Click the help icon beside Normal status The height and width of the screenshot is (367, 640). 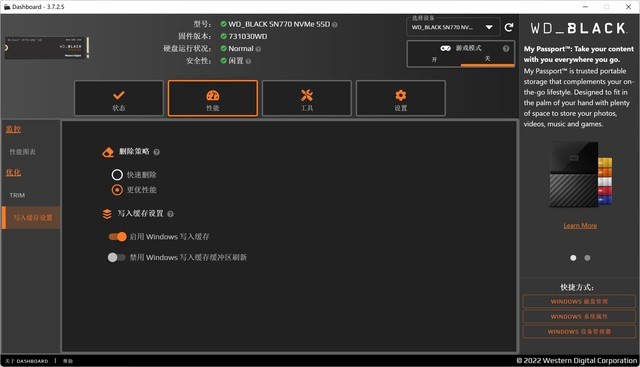tap(258, 49)
